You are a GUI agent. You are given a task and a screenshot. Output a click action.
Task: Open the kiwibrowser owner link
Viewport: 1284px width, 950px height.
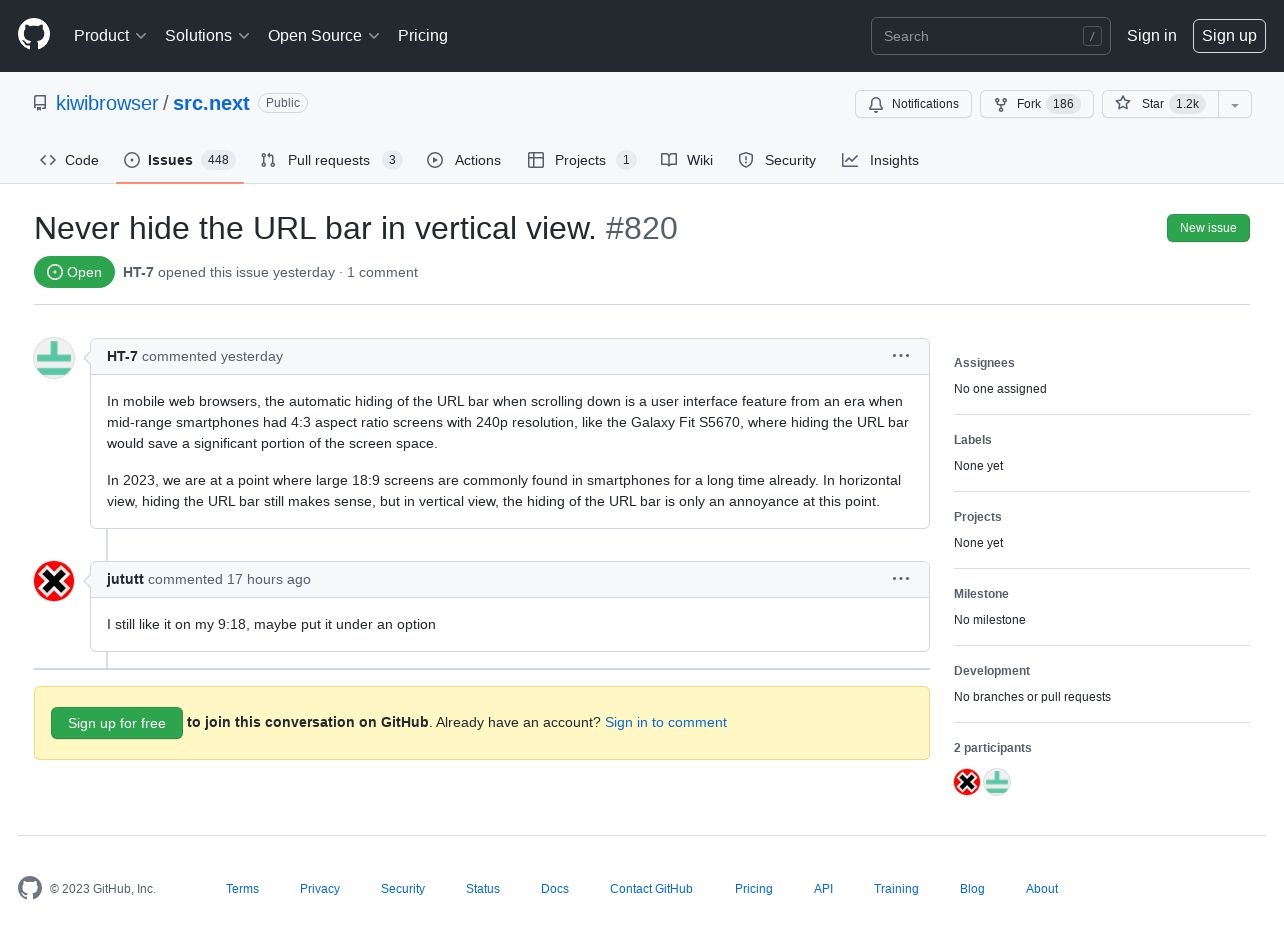107,103
